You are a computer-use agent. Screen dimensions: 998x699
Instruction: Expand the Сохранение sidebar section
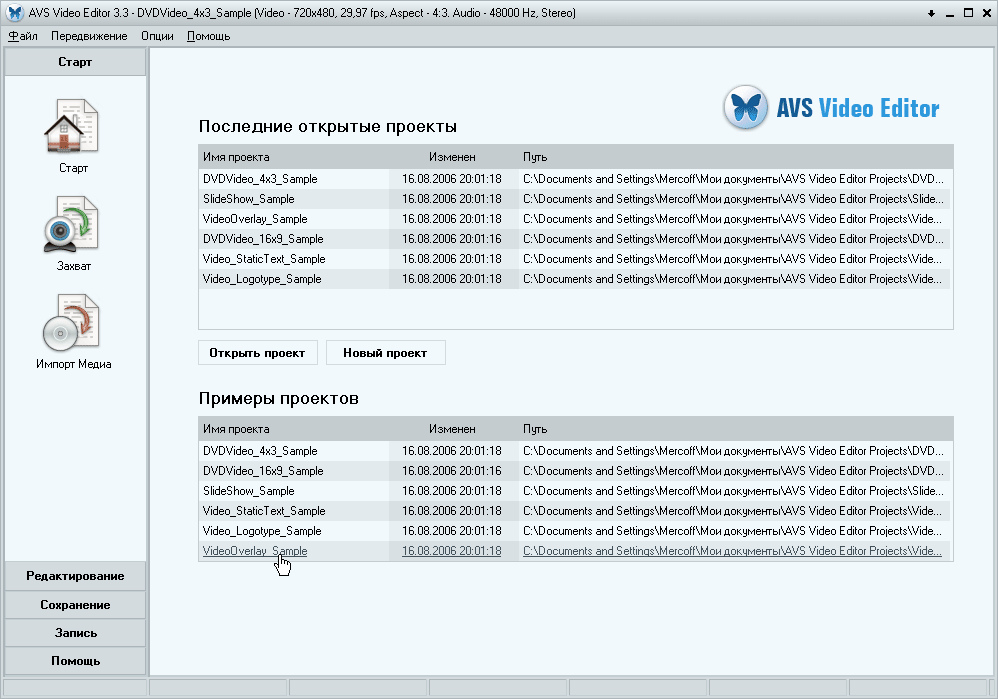click(75, 605)
